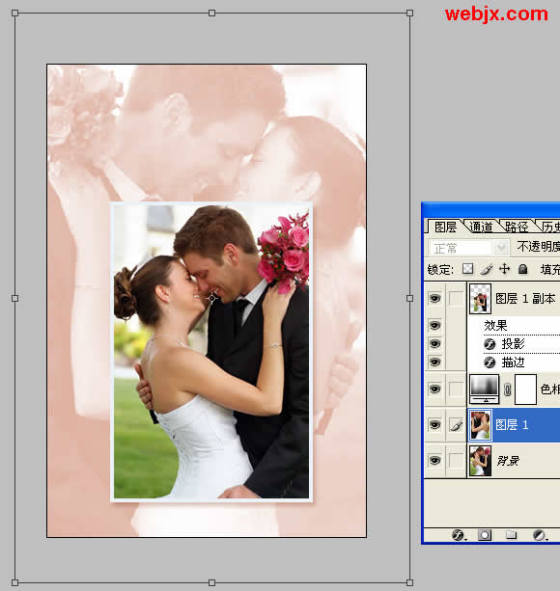Click the 背景 layer name
This screenshot has width=560, height=591.
508,461
